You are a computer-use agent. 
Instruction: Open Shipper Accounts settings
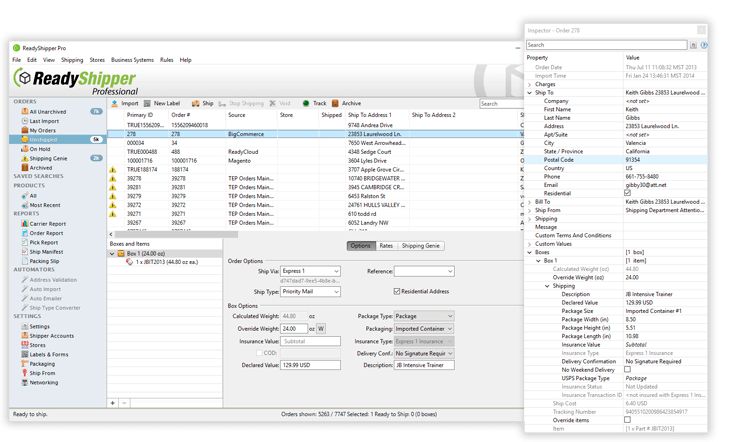[x=51, y=336]
